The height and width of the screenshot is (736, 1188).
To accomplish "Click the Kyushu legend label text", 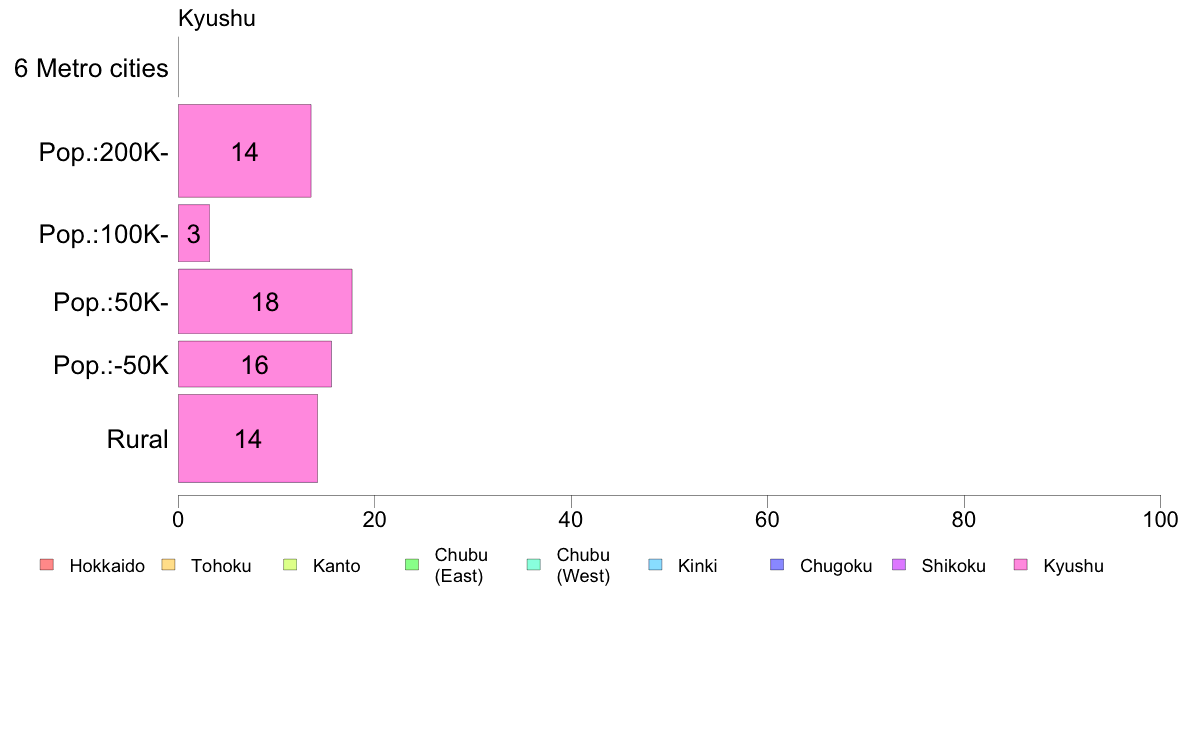I will pyautogui.click(x=1073, y=566).
